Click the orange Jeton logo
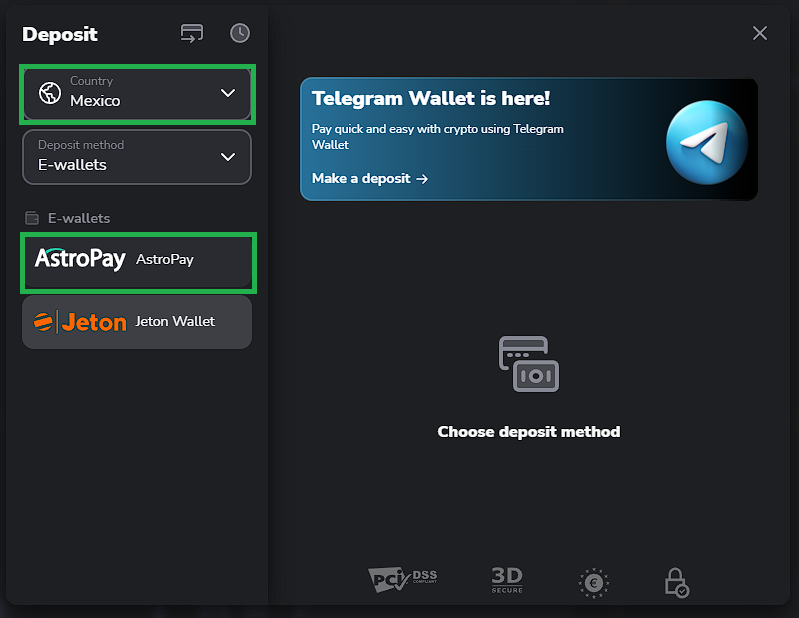Screen dimensions: 799x618 [80, 322]
